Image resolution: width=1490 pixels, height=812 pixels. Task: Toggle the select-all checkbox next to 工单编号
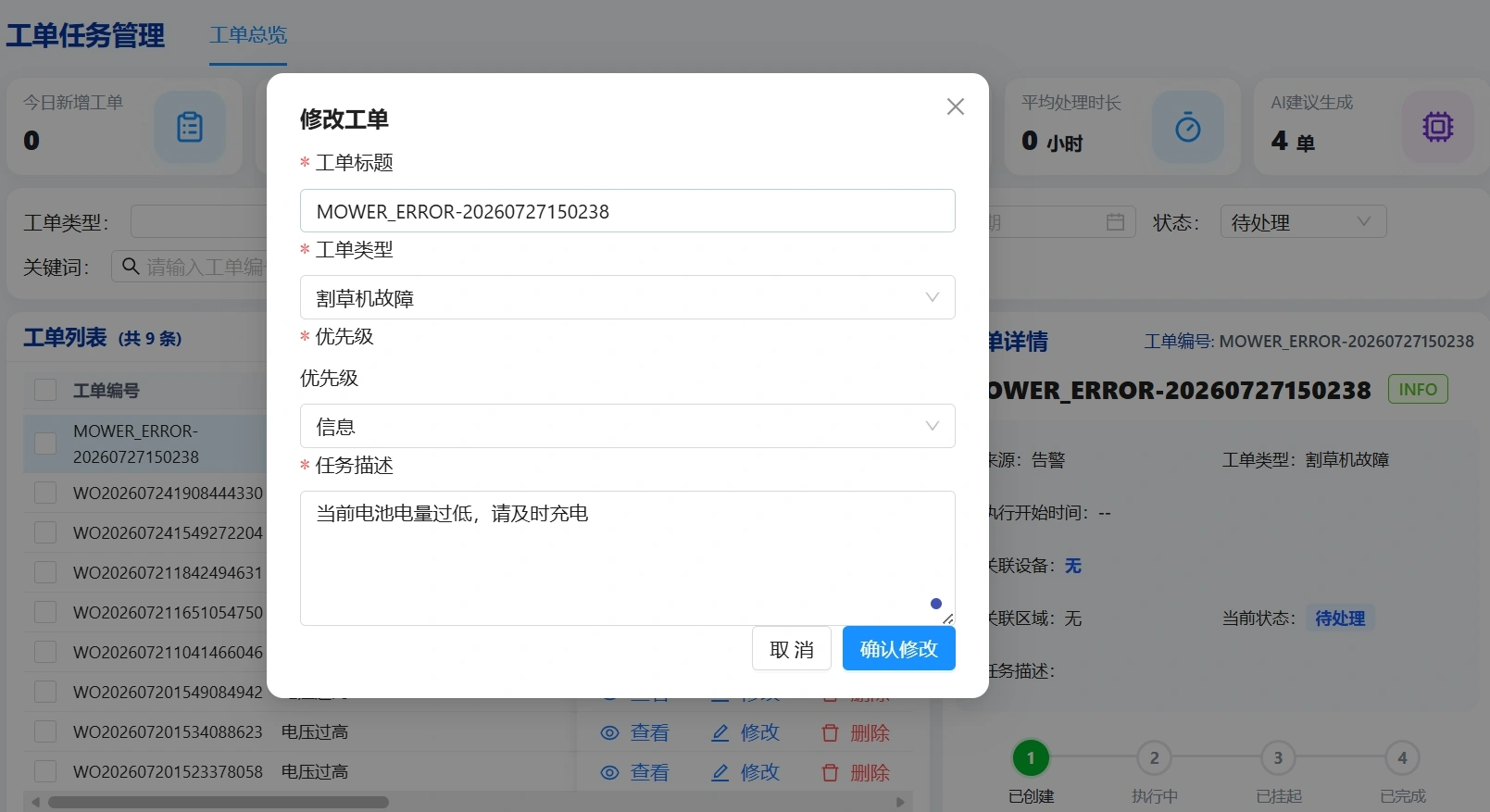pyautogui.click(x=45, y=390)
